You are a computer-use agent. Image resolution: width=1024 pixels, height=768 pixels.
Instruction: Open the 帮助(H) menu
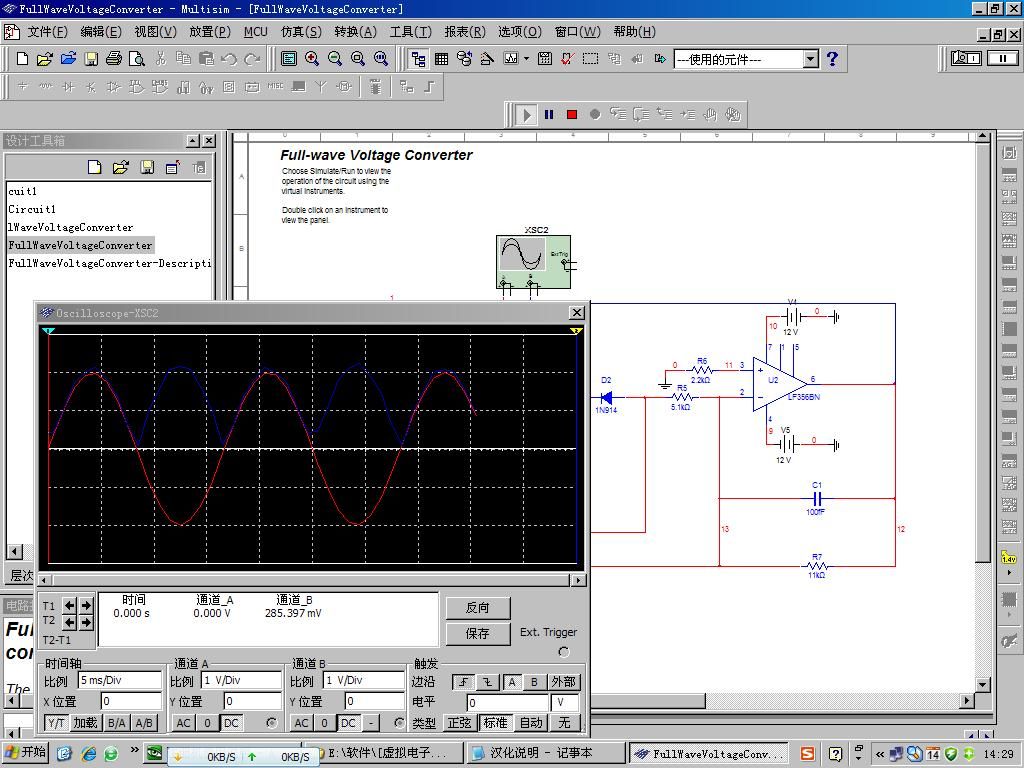(x=634, y=31)
